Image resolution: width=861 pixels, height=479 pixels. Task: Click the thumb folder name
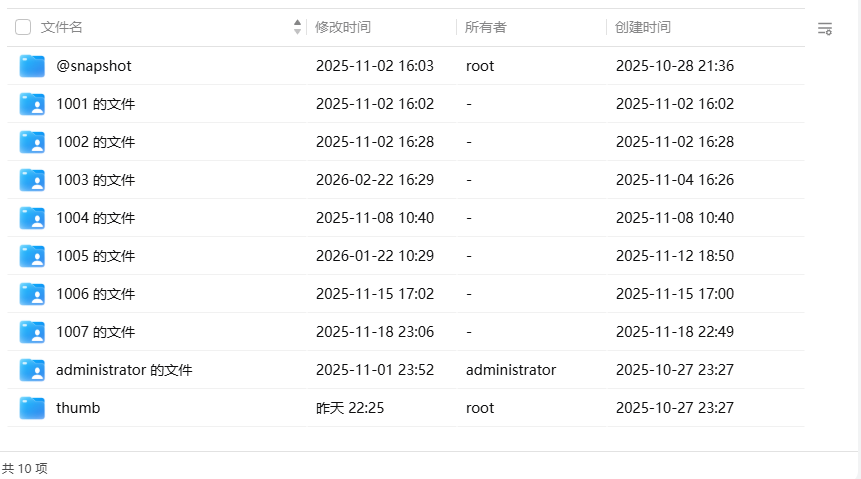coord(78,408)
